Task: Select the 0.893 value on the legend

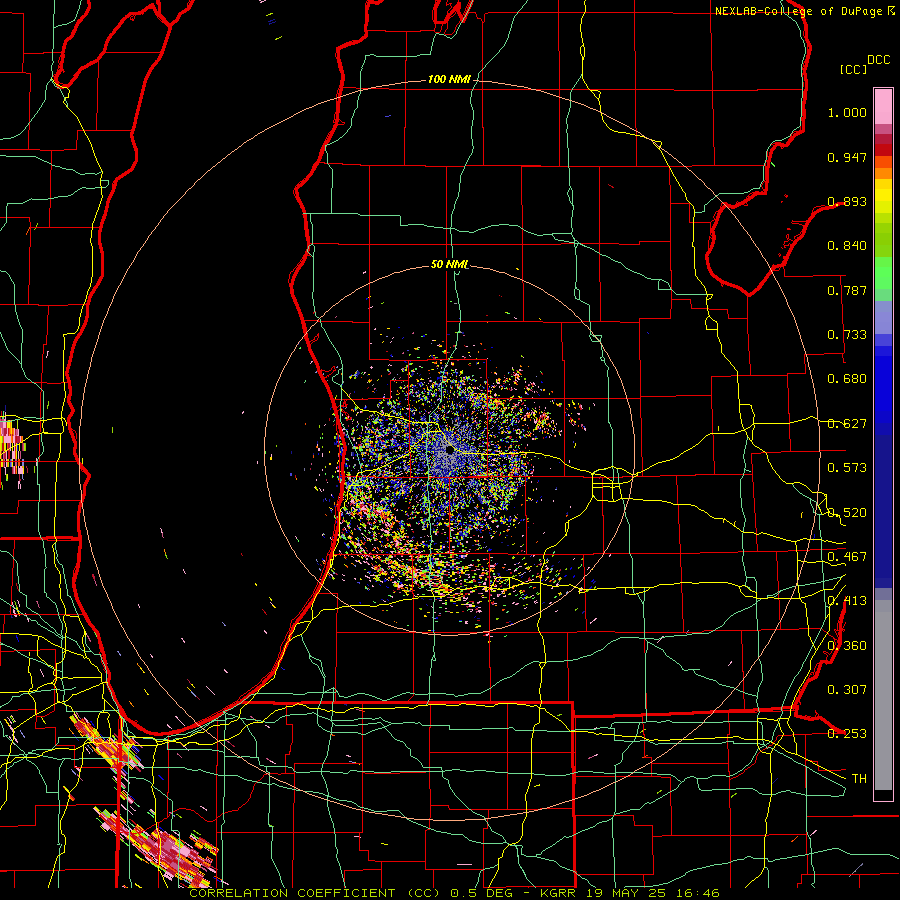Action: (847, 201)
